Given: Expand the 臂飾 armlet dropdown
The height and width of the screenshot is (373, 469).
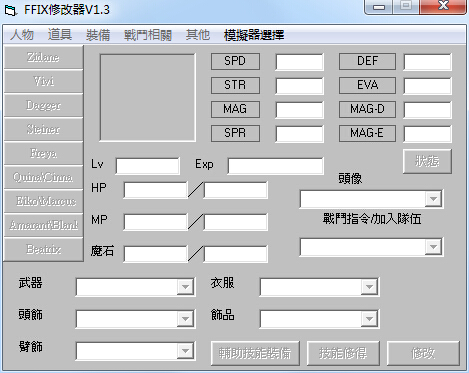Looking at the screenshot, I should 185,351.
